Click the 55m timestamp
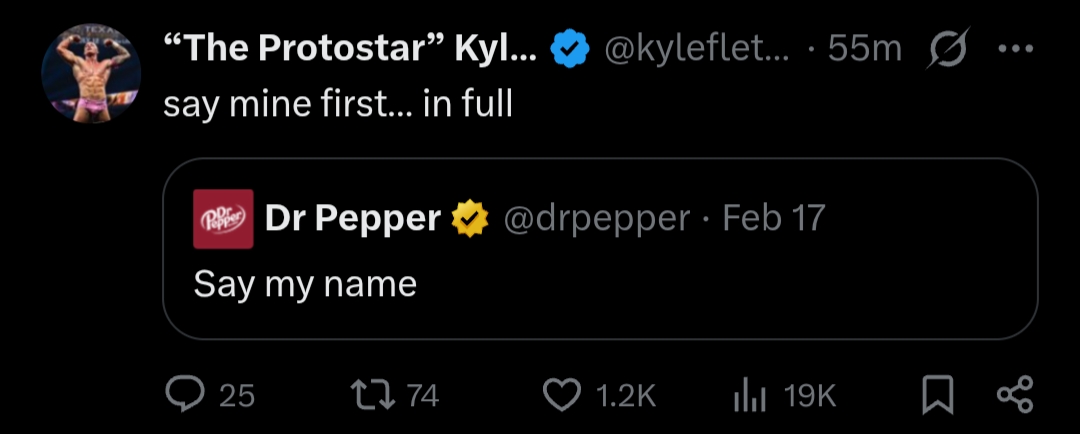The width and height of the screenshot is (1080, 434). pos(866,48)
